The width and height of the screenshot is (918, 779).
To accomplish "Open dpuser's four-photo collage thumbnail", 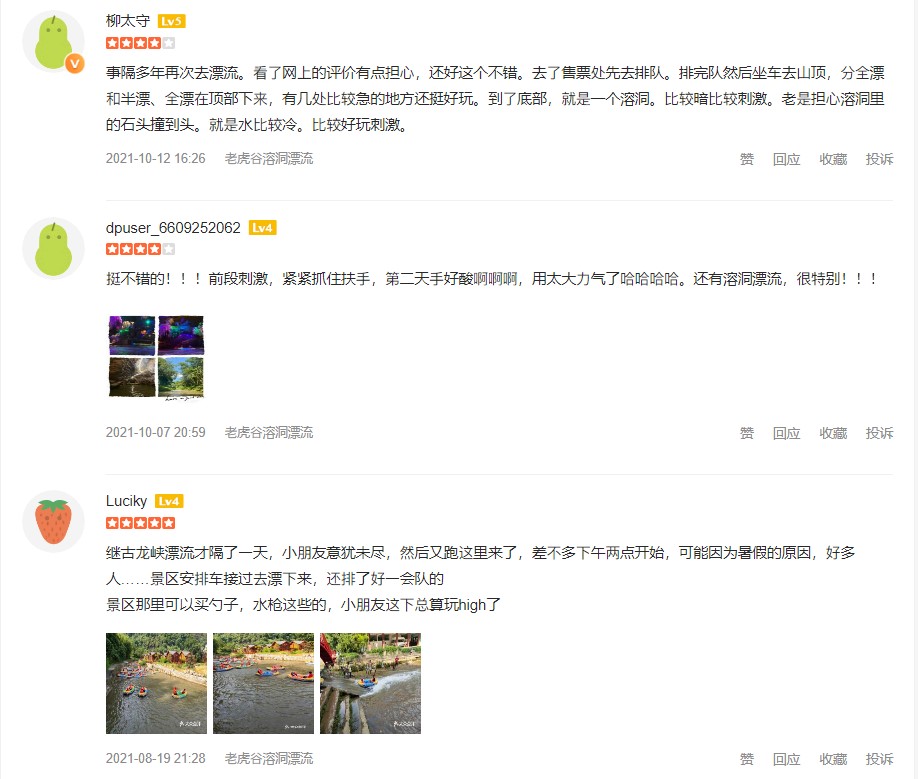I will [156, 357].
